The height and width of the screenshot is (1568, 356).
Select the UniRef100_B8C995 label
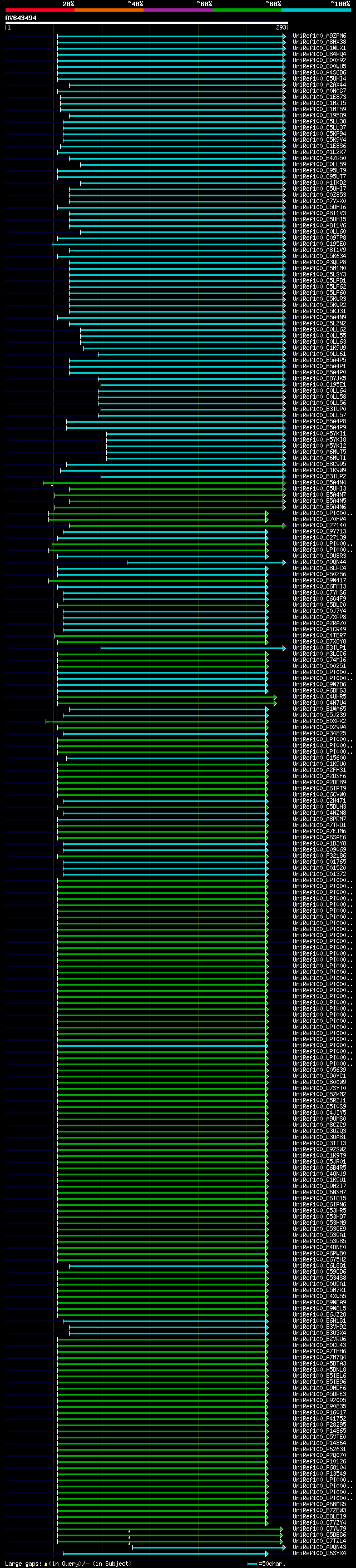coord(319,464)
